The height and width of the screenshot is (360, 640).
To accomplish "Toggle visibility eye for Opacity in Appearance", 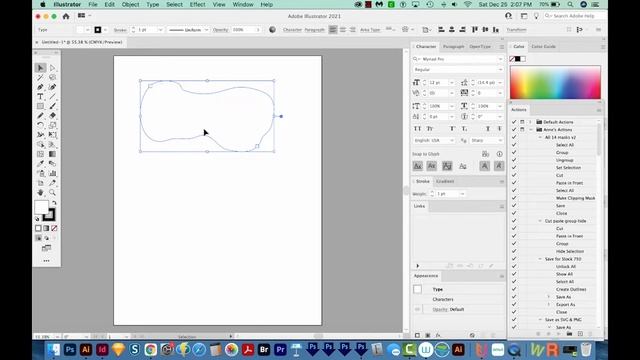I will 417,309.
